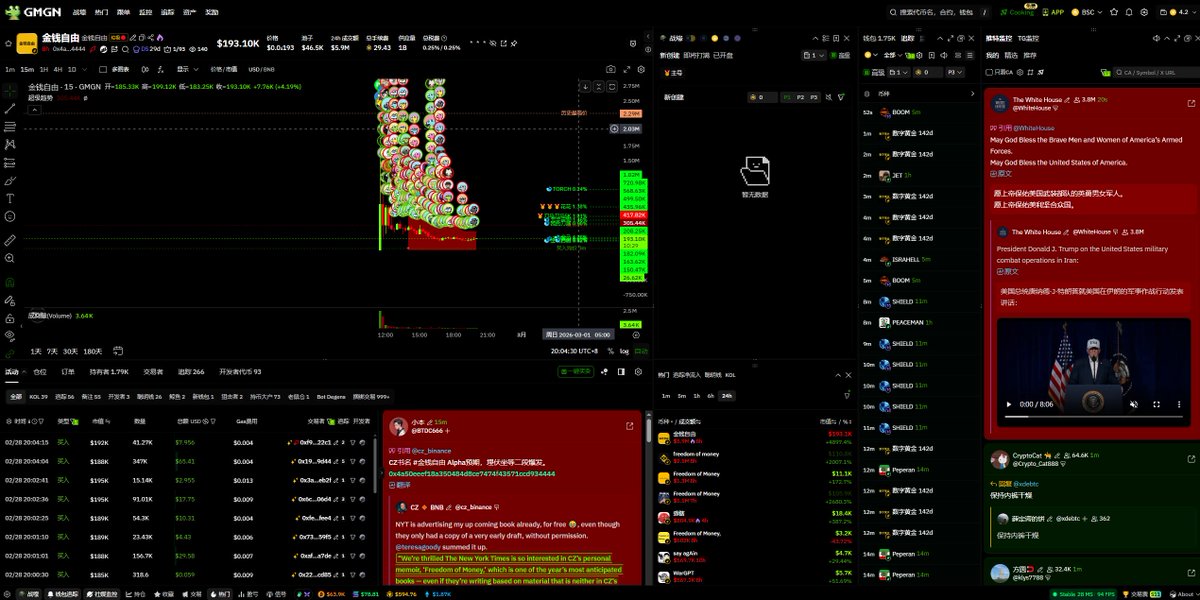This screenshot has width=1200, height=600.
Task: Open The White House tweet externally
Action: (1190, 103)
